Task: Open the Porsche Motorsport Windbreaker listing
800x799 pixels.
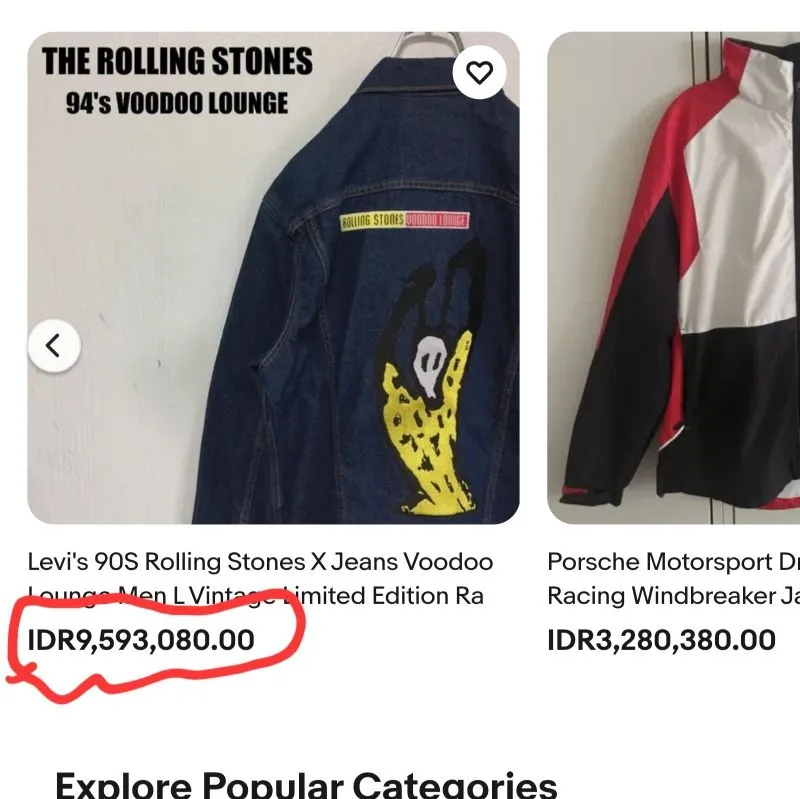Action: (670, 578)
